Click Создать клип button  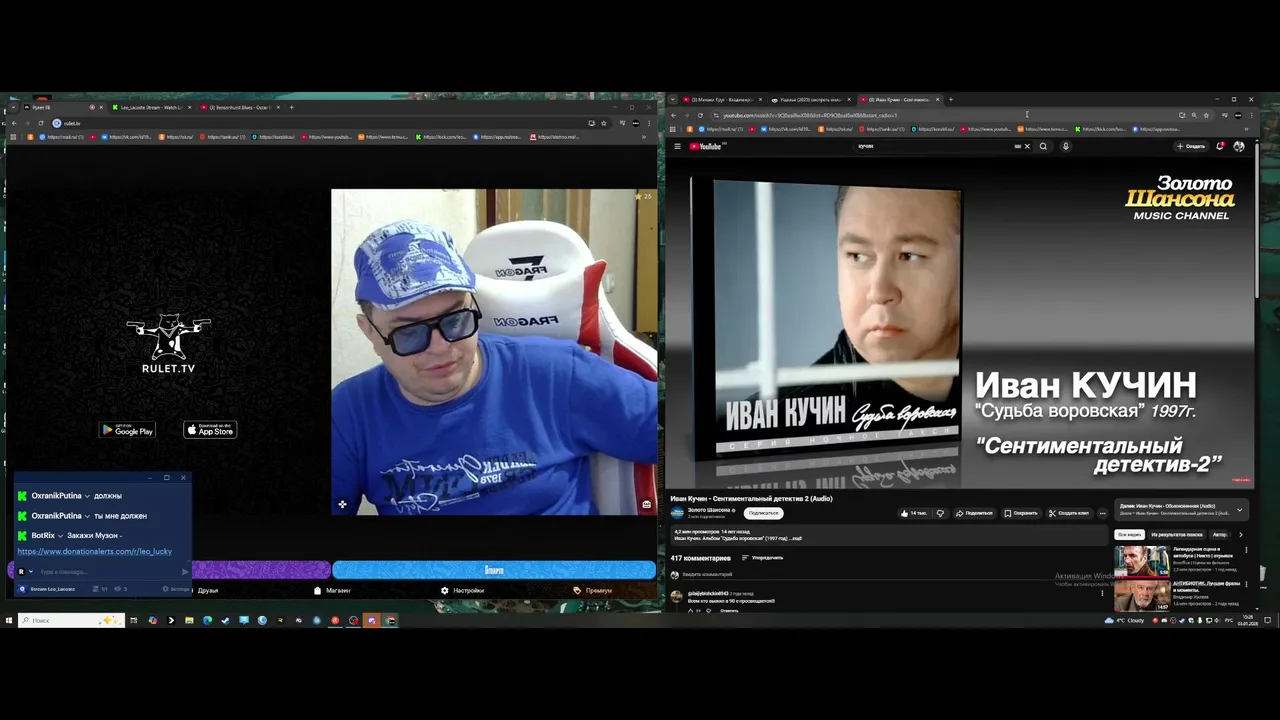coord(1069,513)
